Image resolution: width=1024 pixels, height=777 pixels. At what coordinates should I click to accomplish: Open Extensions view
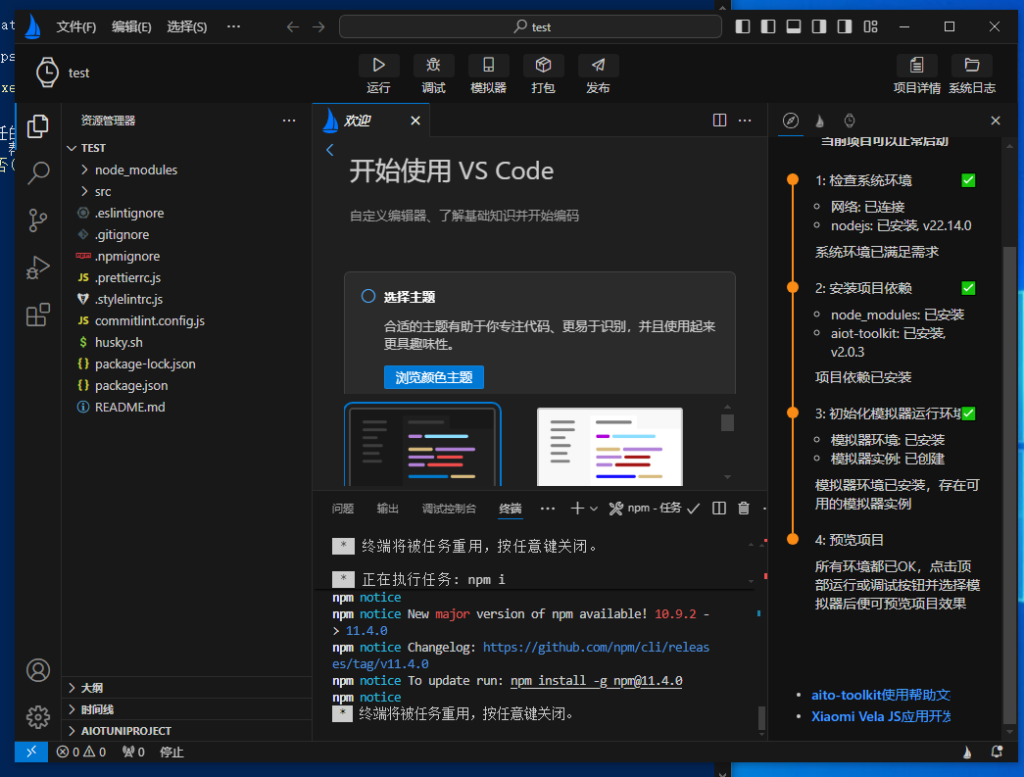pyautogui.click(x=38, y=315)
